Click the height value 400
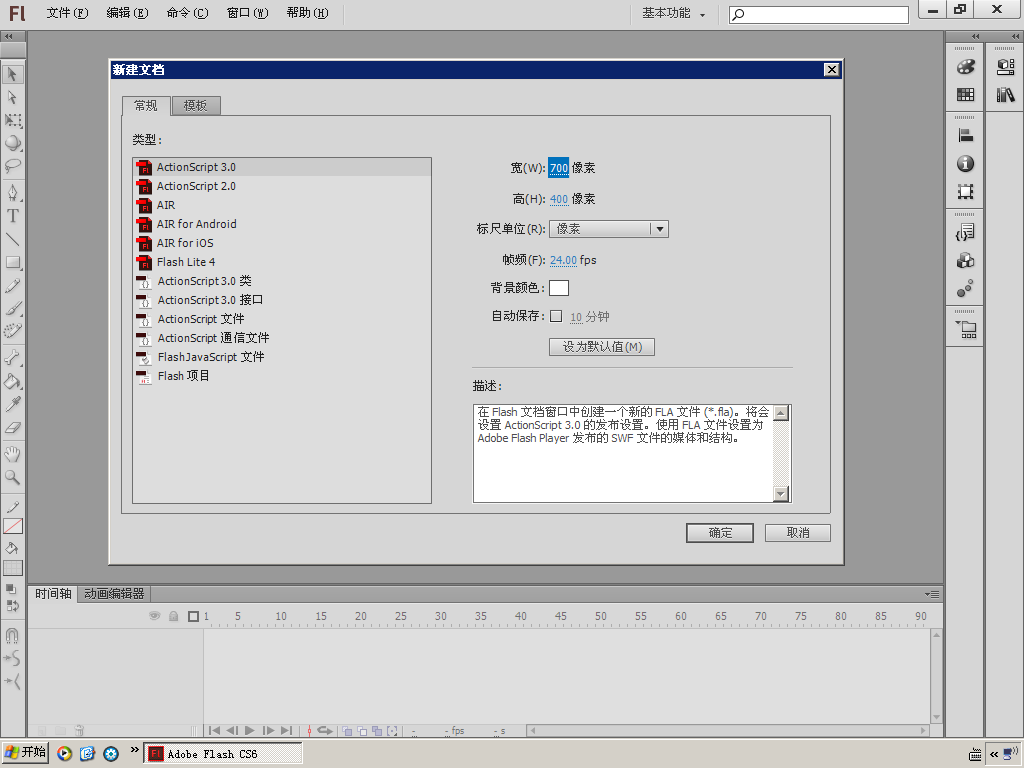This screenshot has height=768, width=1024. tap(559, 199)
